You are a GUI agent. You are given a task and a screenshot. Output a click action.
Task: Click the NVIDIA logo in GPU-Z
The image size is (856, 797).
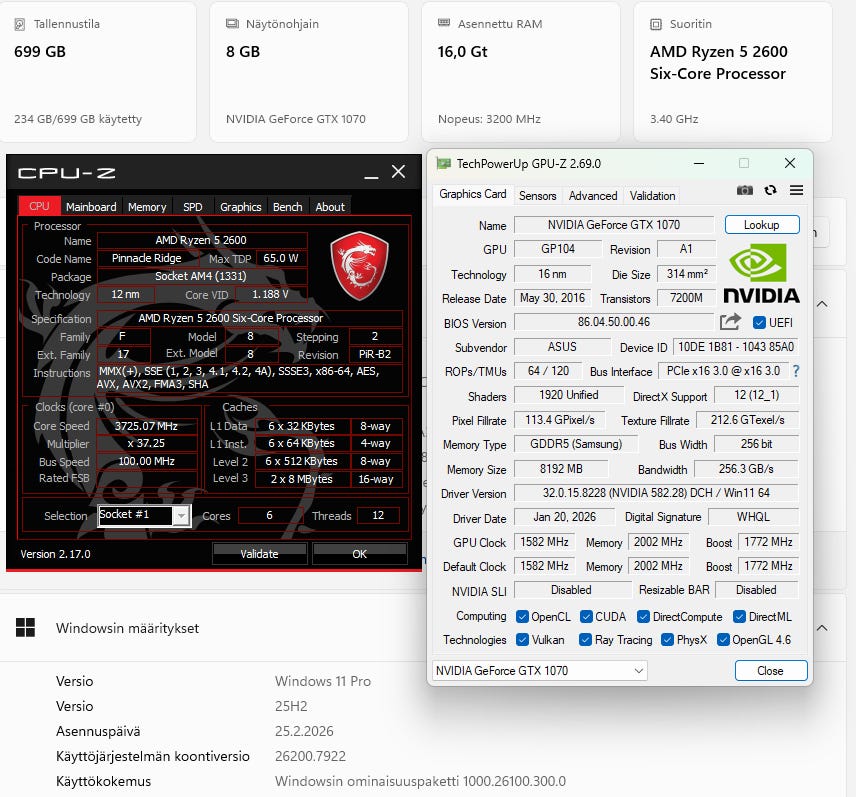(761, 273)
